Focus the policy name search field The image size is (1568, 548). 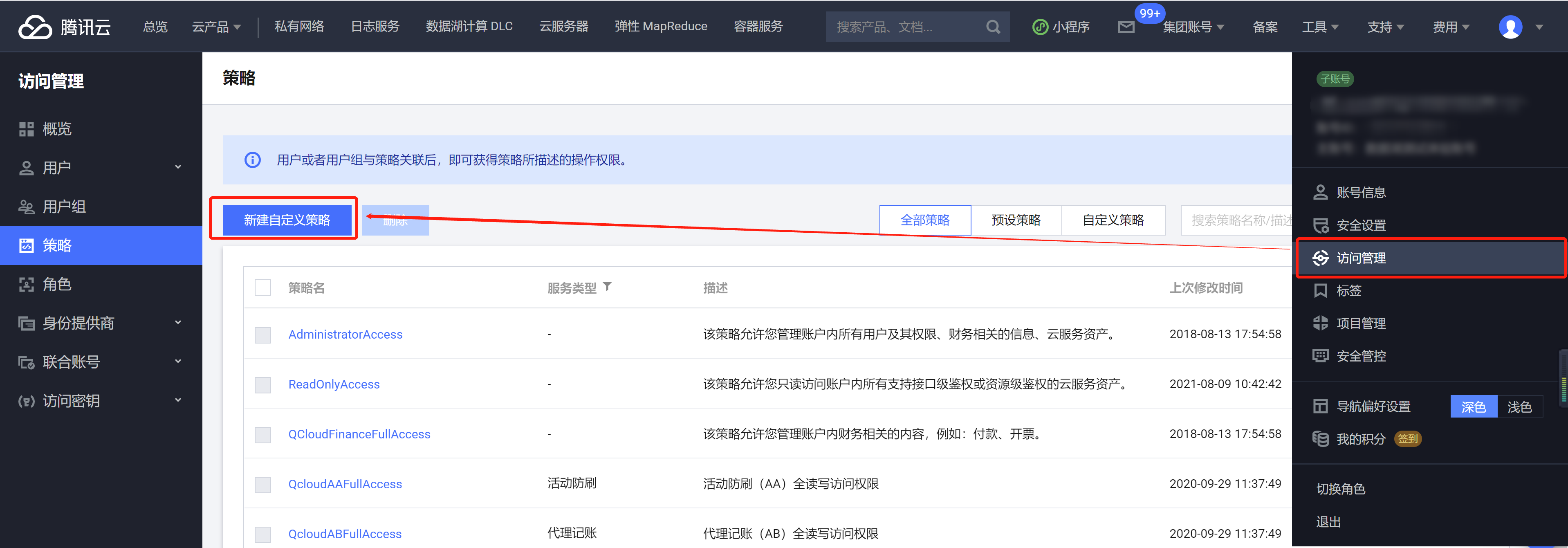[1236, 220]
